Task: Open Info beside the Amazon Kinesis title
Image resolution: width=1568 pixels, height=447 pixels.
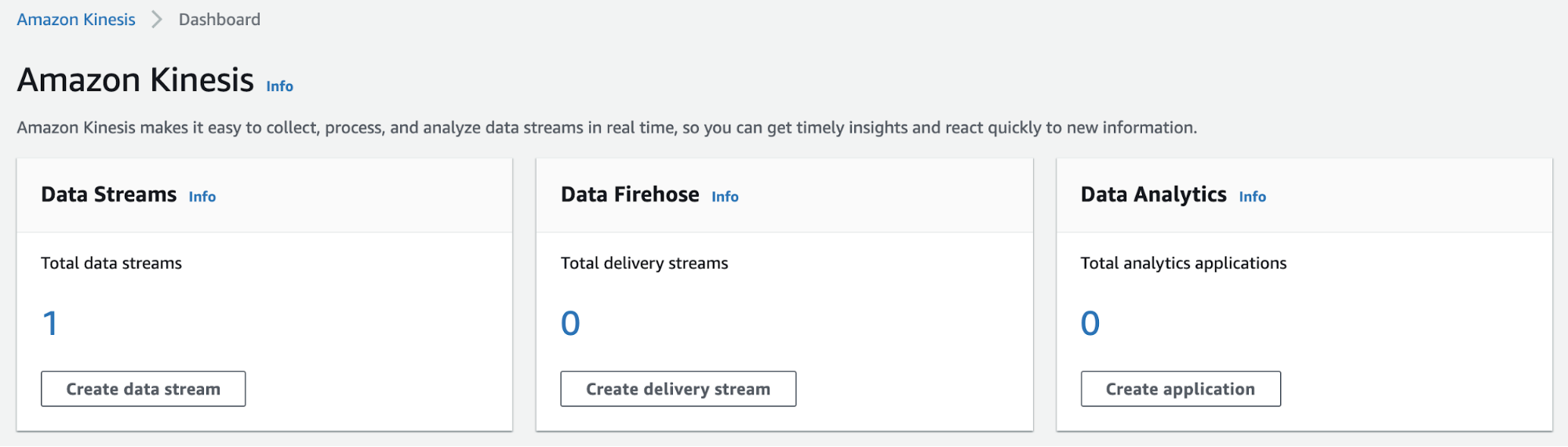Action: click(280, 86)
